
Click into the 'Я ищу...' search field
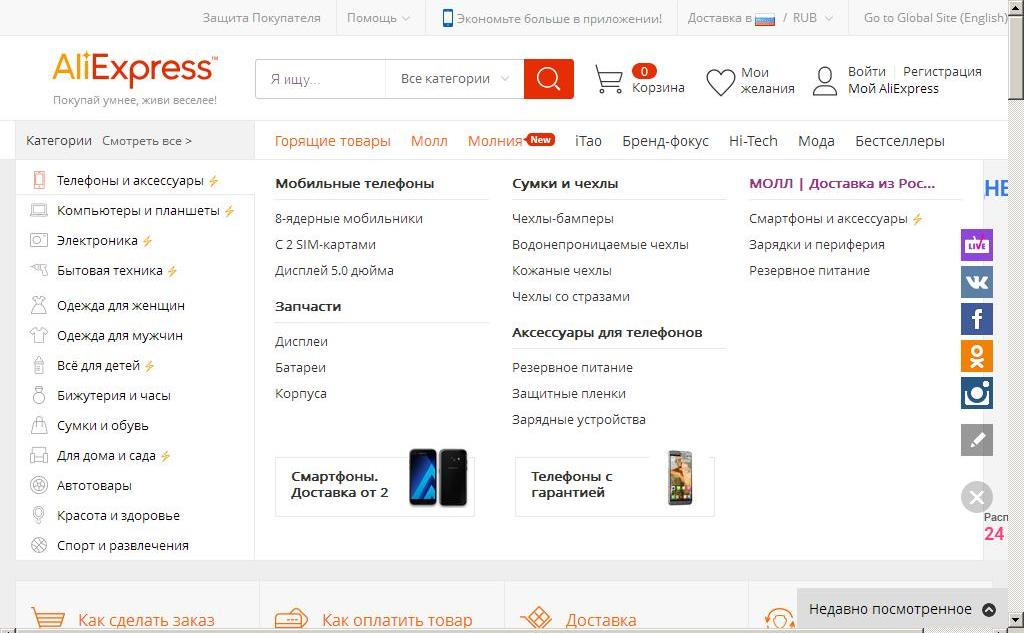[320, 79]
